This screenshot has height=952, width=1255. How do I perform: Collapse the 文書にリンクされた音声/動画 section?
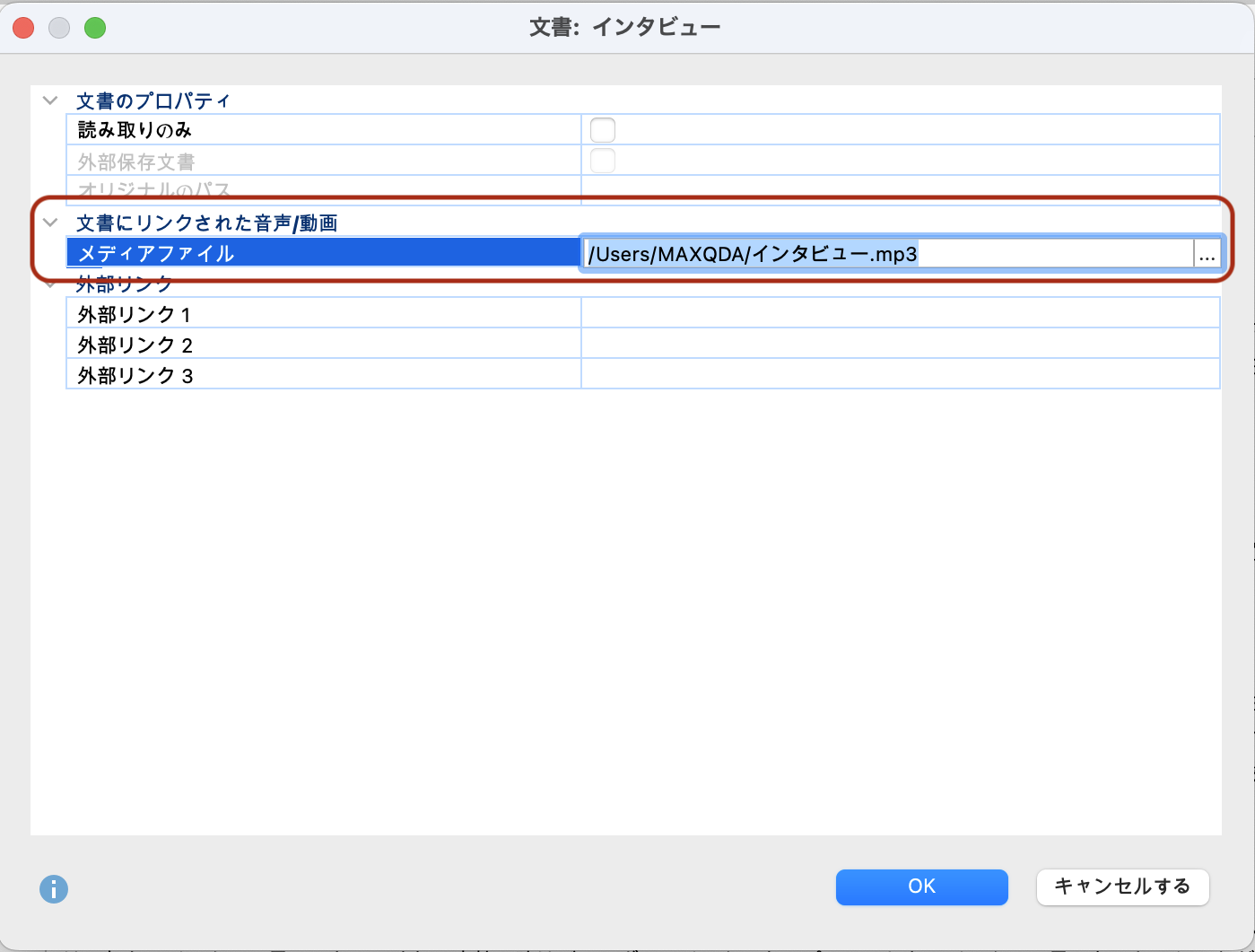click(50, 223)
